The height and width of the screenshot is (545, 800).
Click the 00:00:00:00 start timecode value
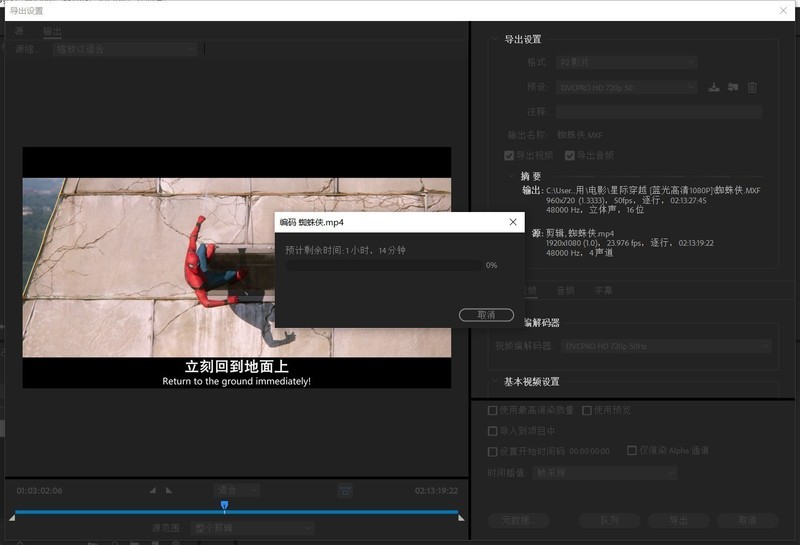tap(589, 452)
